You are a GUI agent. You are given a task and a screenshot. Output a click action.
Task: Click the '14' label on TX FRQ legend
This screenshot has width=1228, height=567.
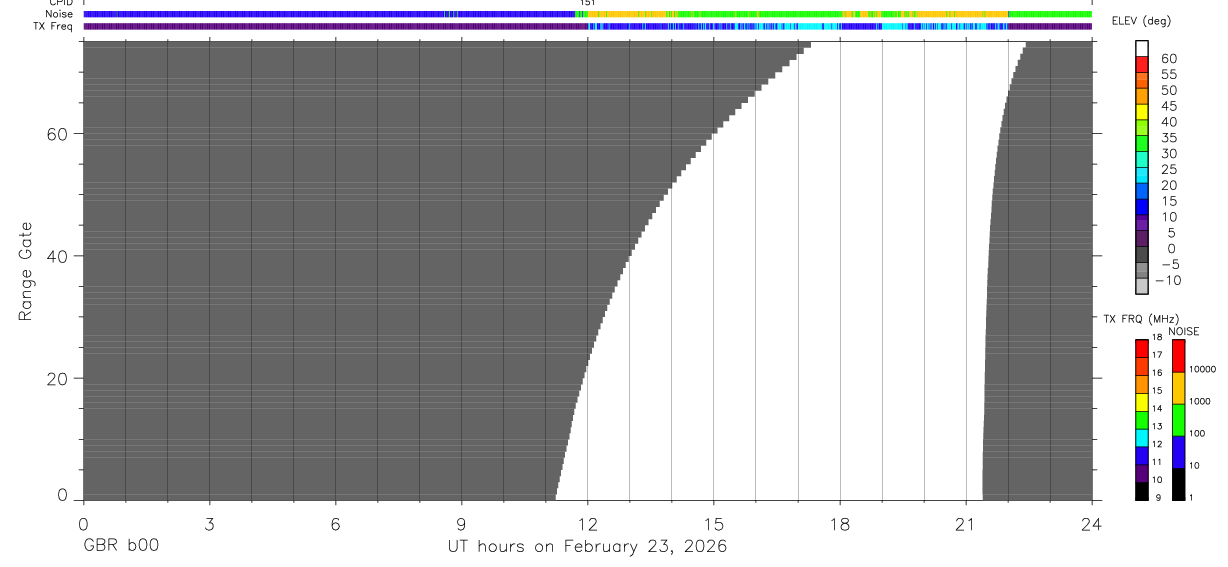pyautogui.click(x=1157, y=408)
